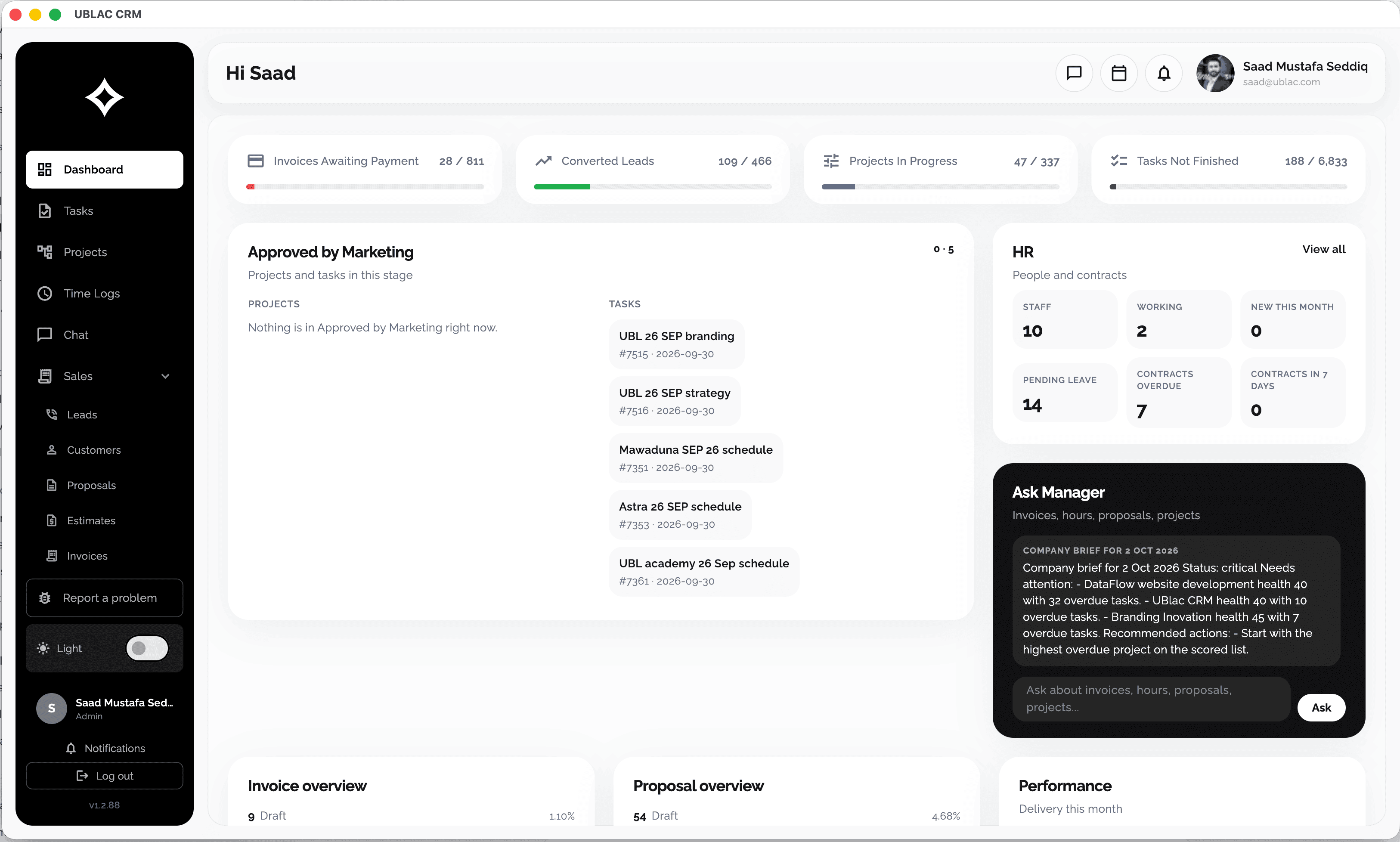Click the Contracts Overdue card in HR
Screen dimensions: 1400x842
[1179, 393]
